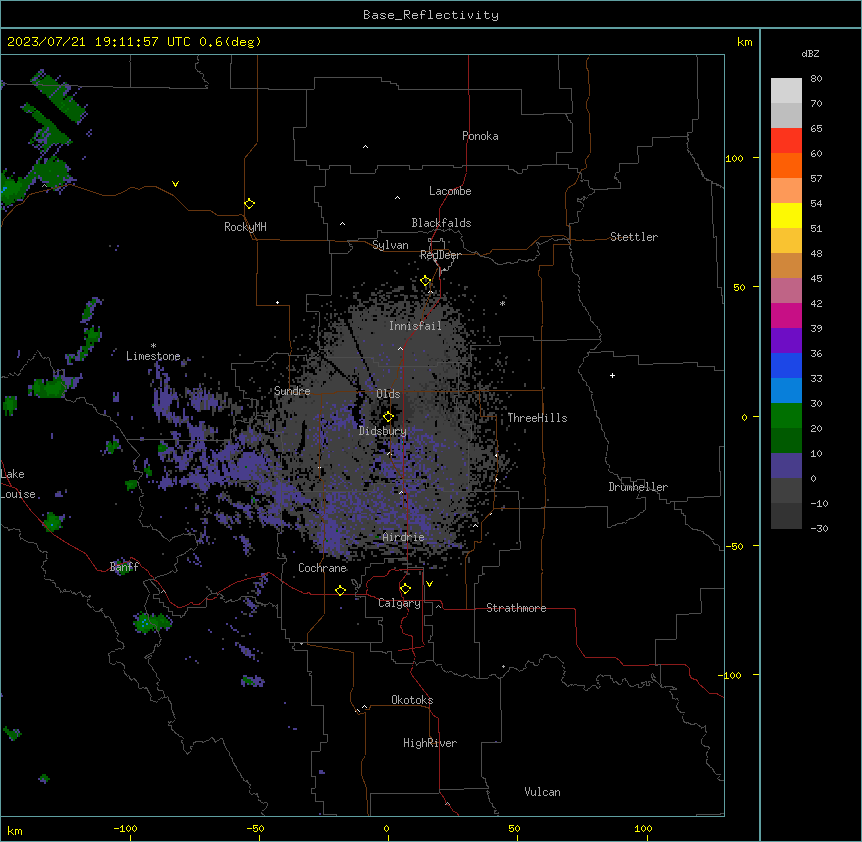Select the Lacombe label on the map

450,191
